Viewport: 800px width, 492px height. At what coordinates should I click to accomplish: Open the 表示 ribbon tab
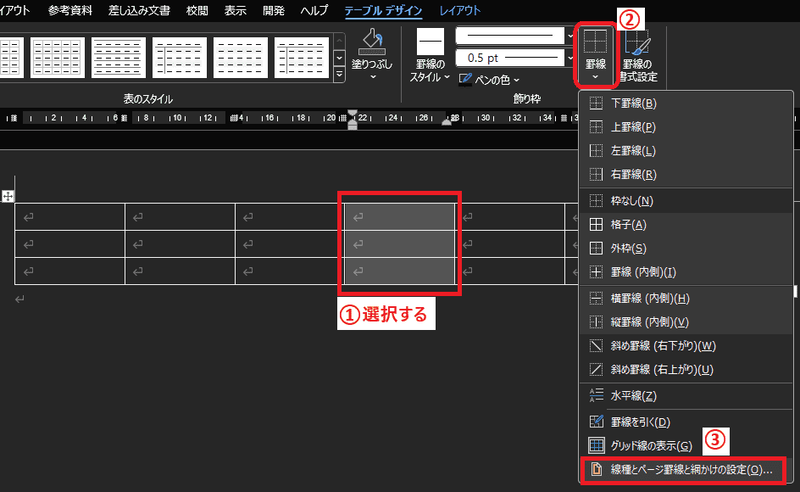235,11
